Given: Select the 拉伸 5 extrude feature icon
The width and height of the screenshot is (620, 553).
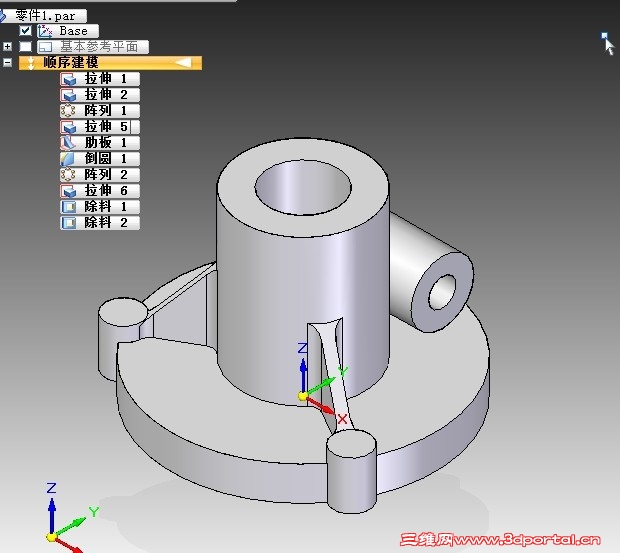Looking at the screenshot, I should coord(69,127).
